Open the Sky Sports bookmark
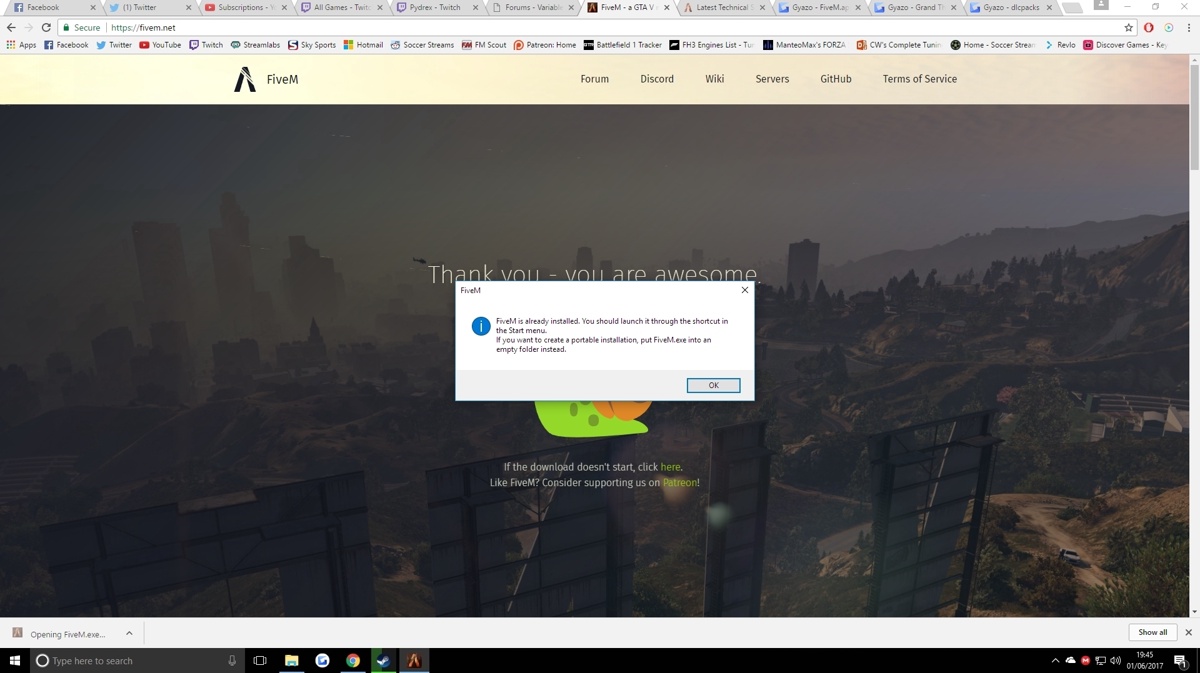The height and width of the screenshot is (673, 1200). [x=316, y=44]
